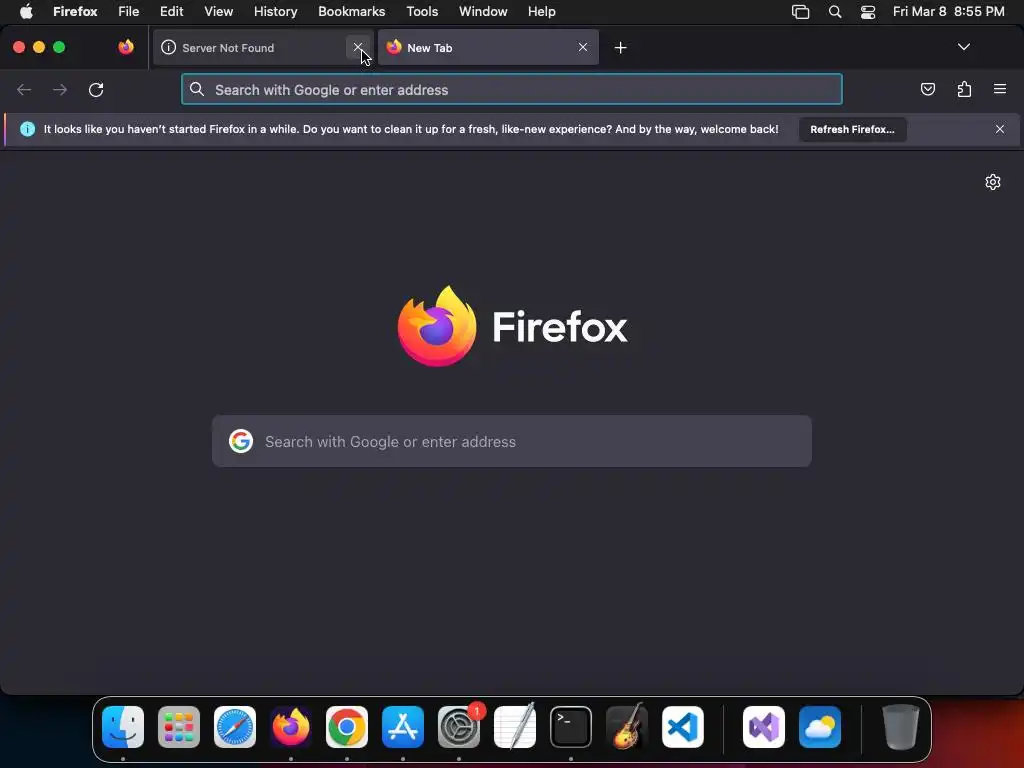Add a new tab with plus button
This screenshot has width=1024, height=768.
620,48
